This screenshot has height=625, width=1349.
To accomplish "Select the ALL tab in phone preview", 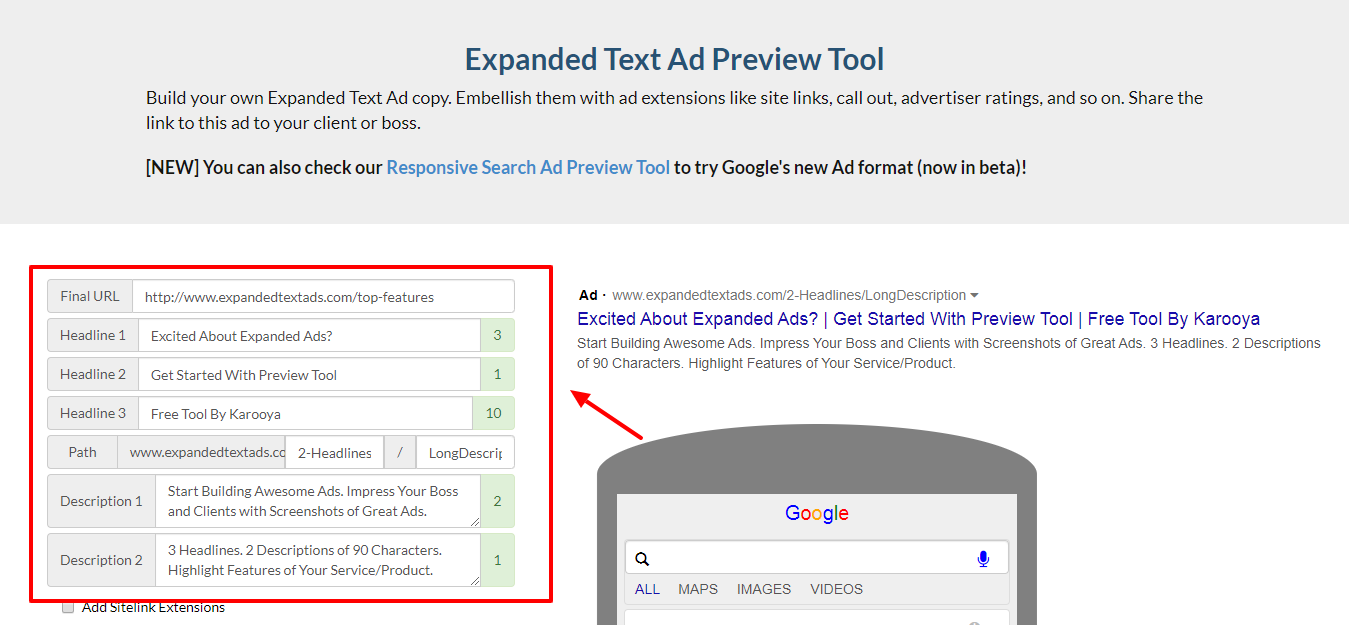I will click(647, 589).
